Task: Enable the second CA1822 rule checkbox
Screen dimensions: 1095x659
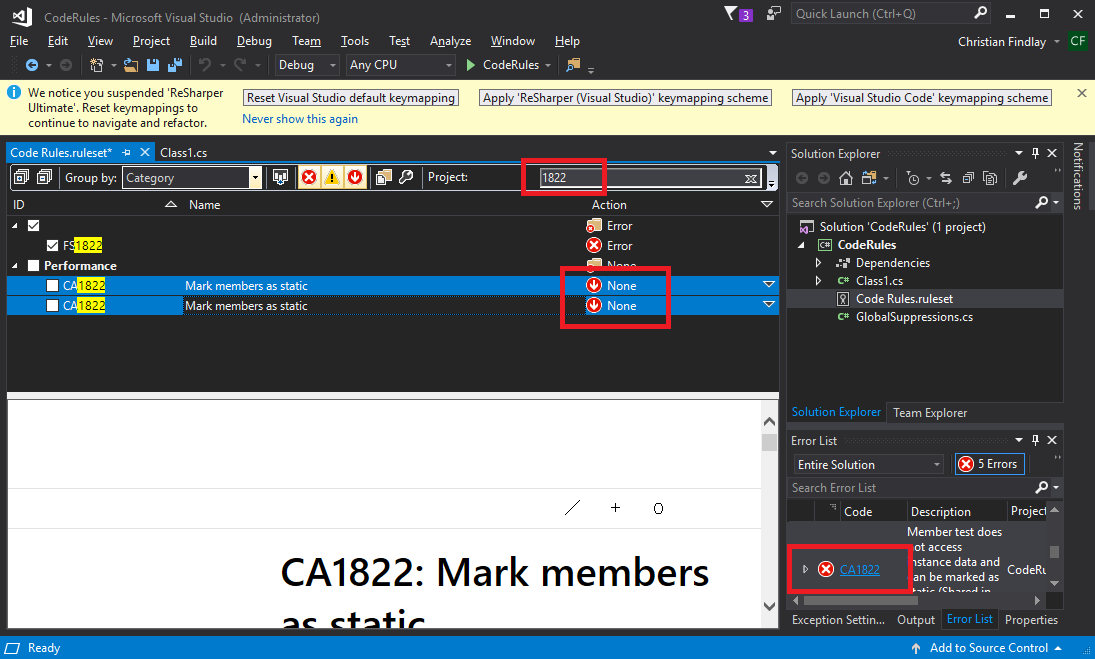Action: [52, 306]
